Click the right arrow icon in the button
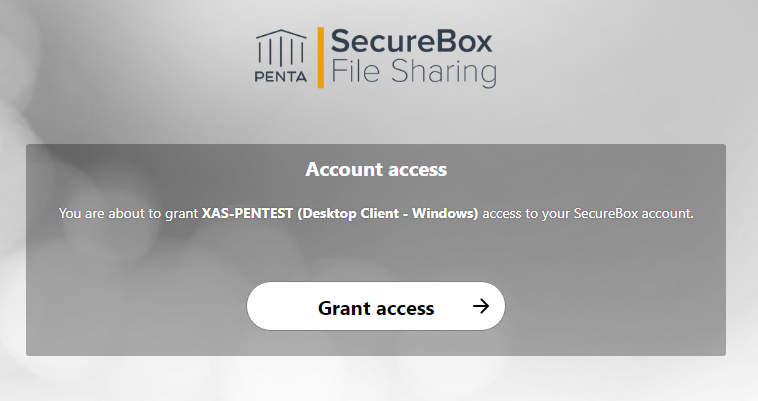Screen dimensions: 758x401 pos(481,306)
